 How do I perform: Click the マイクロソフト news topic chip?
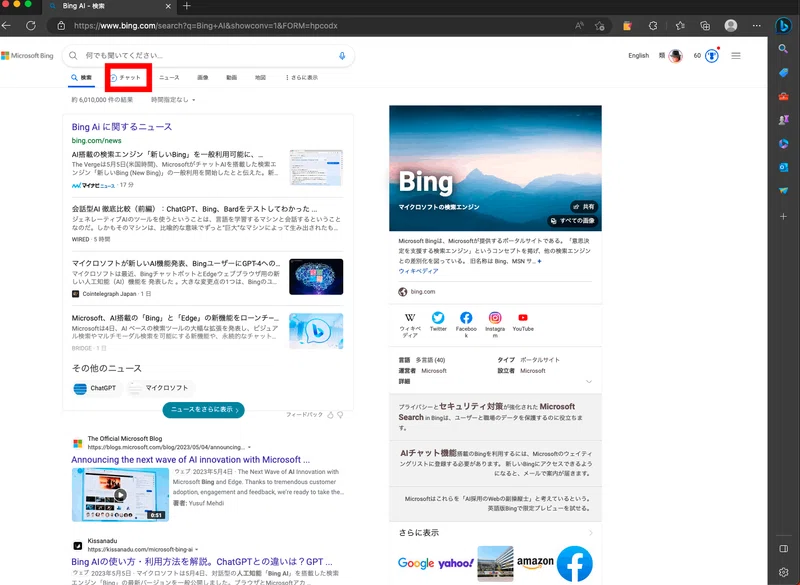tap(161, 388)
